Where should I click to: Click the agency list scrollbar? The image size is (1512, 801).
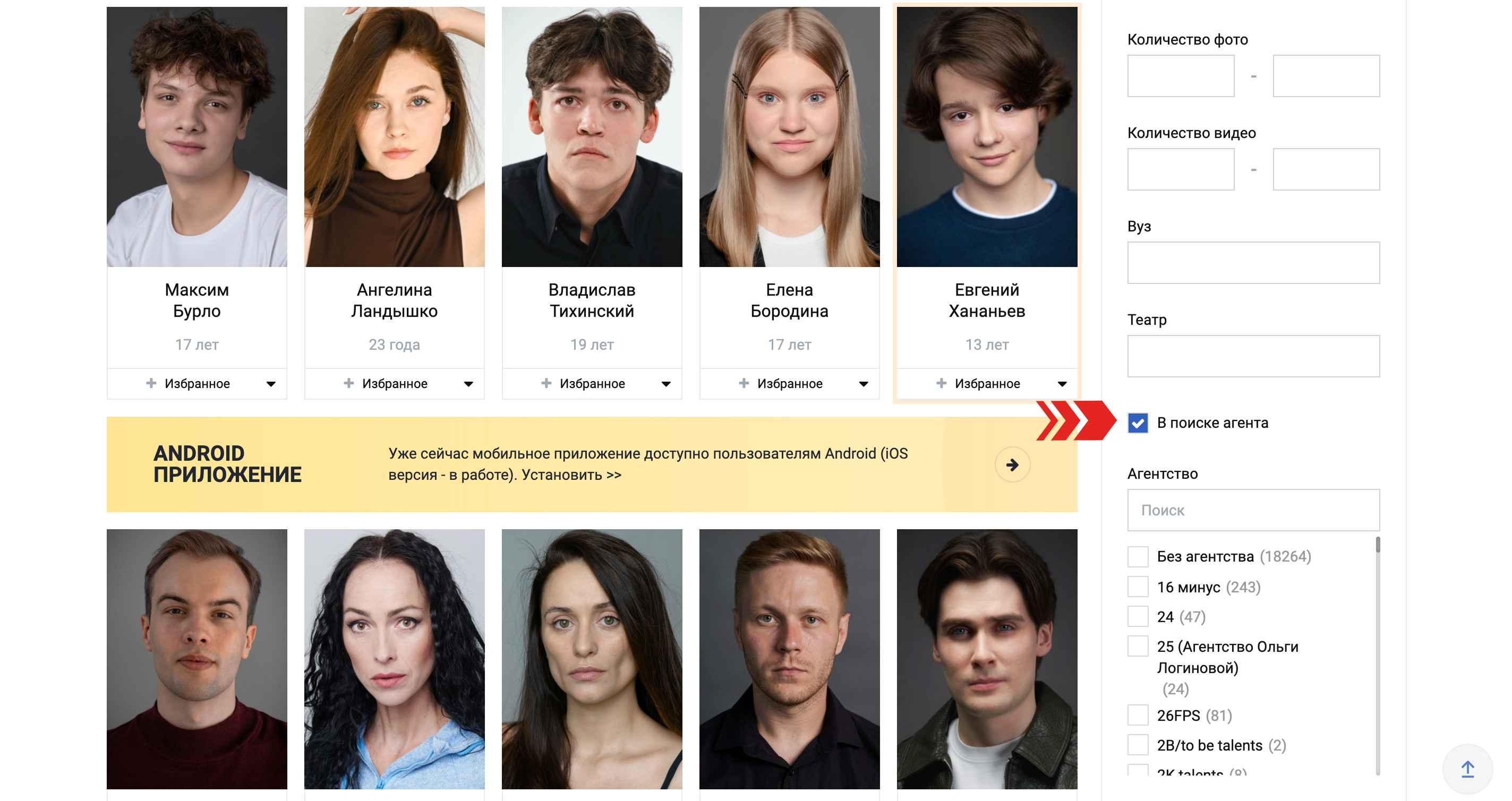pos(1378,656)
